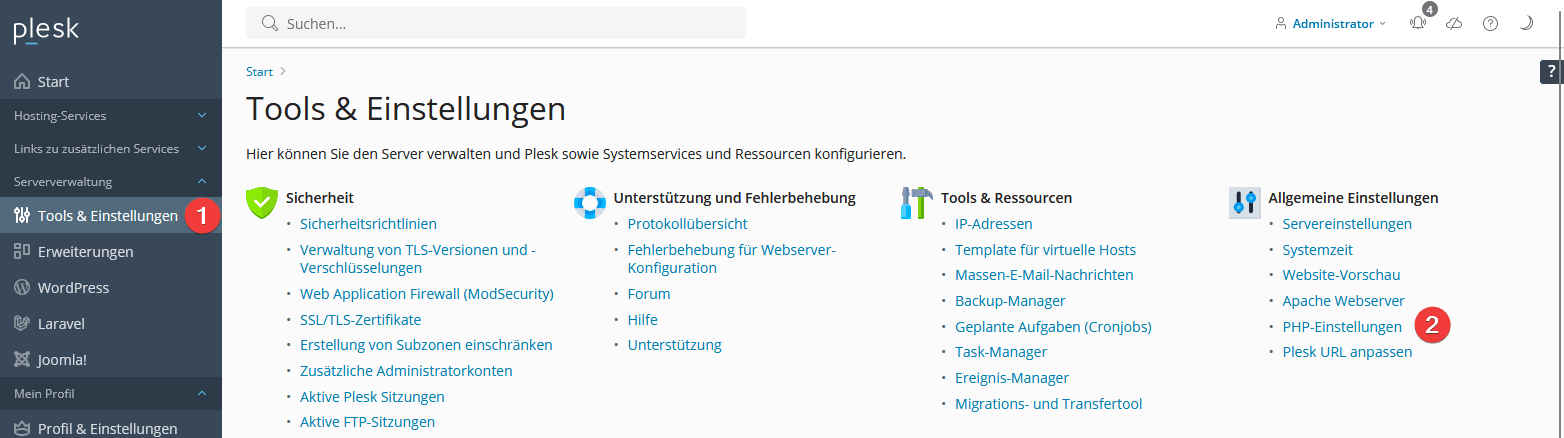Screen dimensions: 1564x438
Task: Open Aktive FTP-Sitzungen link
Action: point(367,422)
